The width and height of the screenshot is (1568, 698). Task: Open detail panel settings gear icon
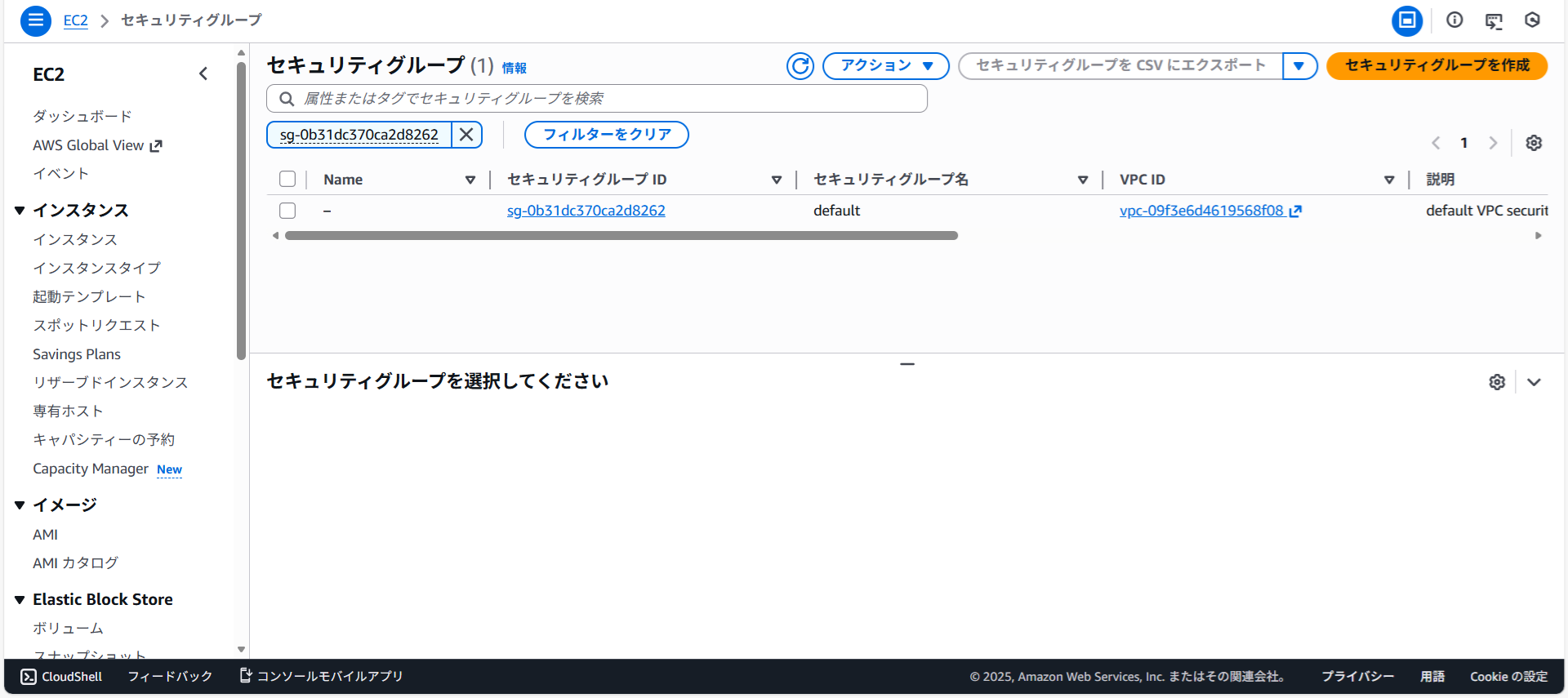(1496, 382)
